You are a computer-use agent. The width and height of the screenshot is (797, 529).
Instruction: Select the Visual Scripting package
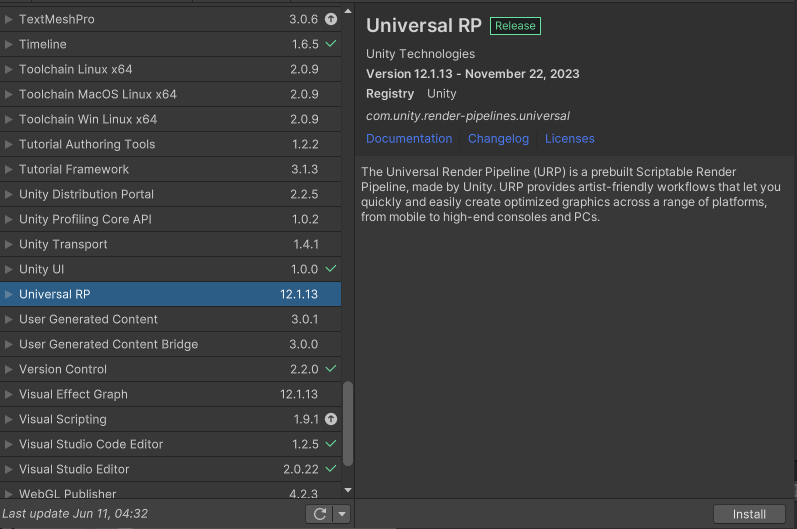pyautogui.click(x=170, y=419)
